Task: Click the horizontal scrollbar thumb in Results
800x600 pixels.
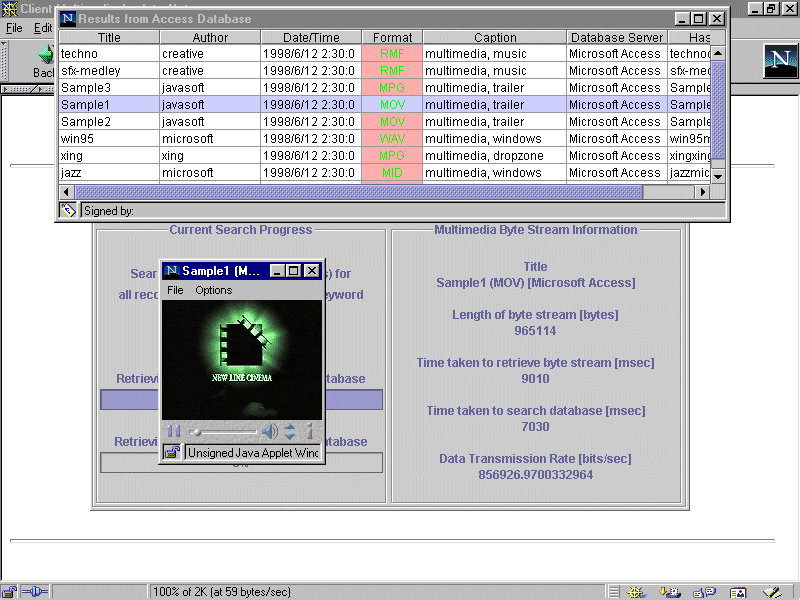Action: 359,192
